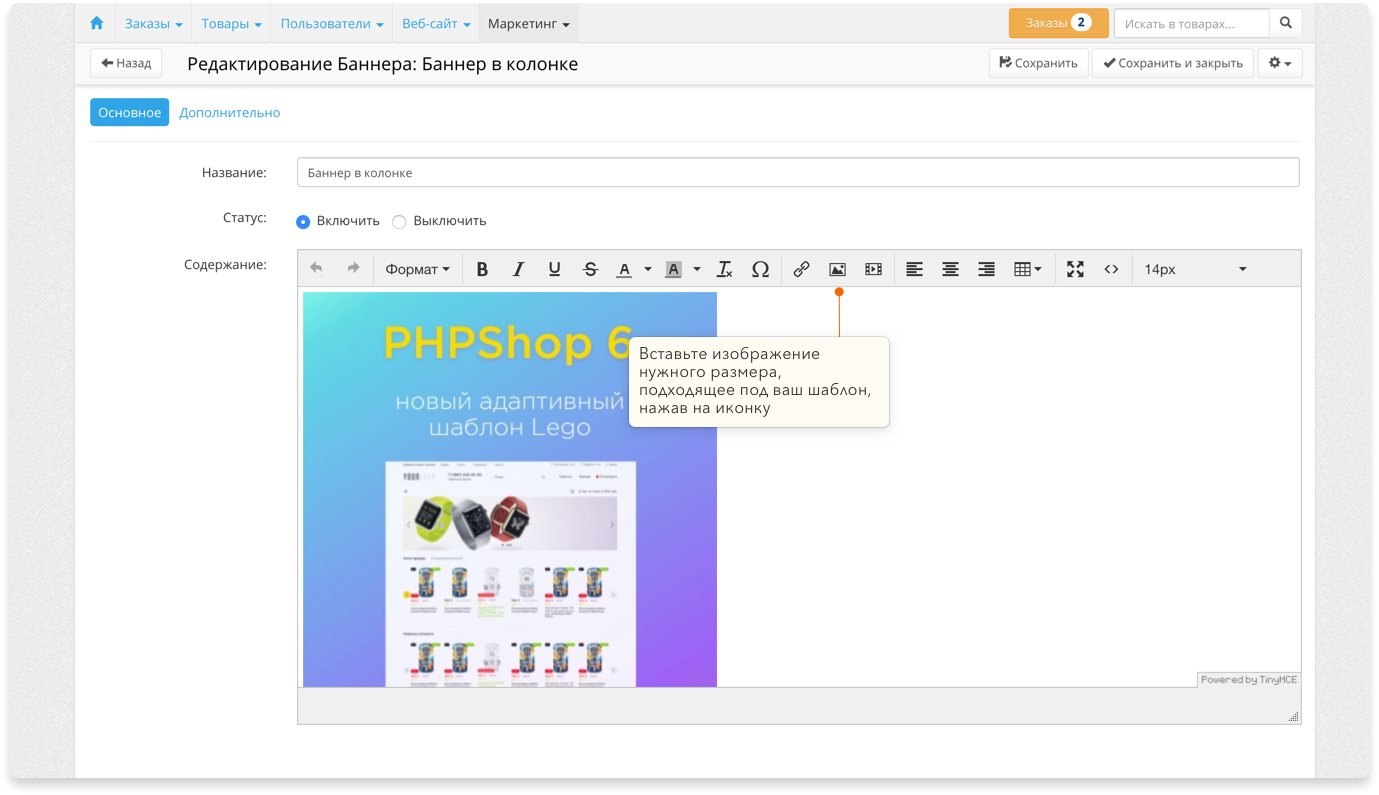Align text to the right

[x=986, y=269]
